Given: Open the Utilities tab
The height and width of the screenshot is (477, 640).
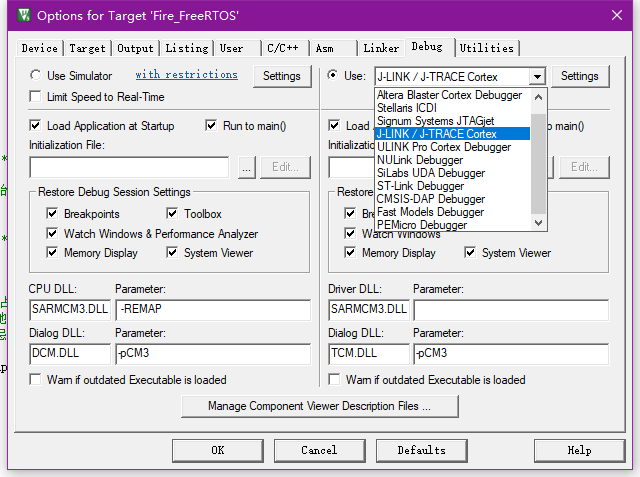Looking at the screenshot, I should coord(487,48).
